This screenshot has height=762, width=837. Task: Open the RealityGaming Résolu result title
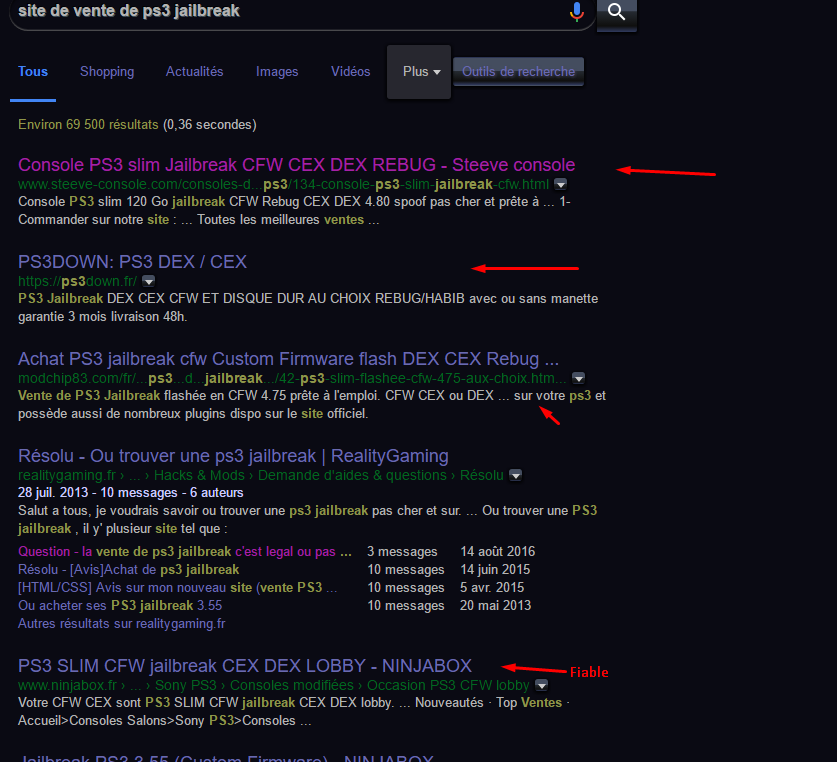[x=233, y=456]
